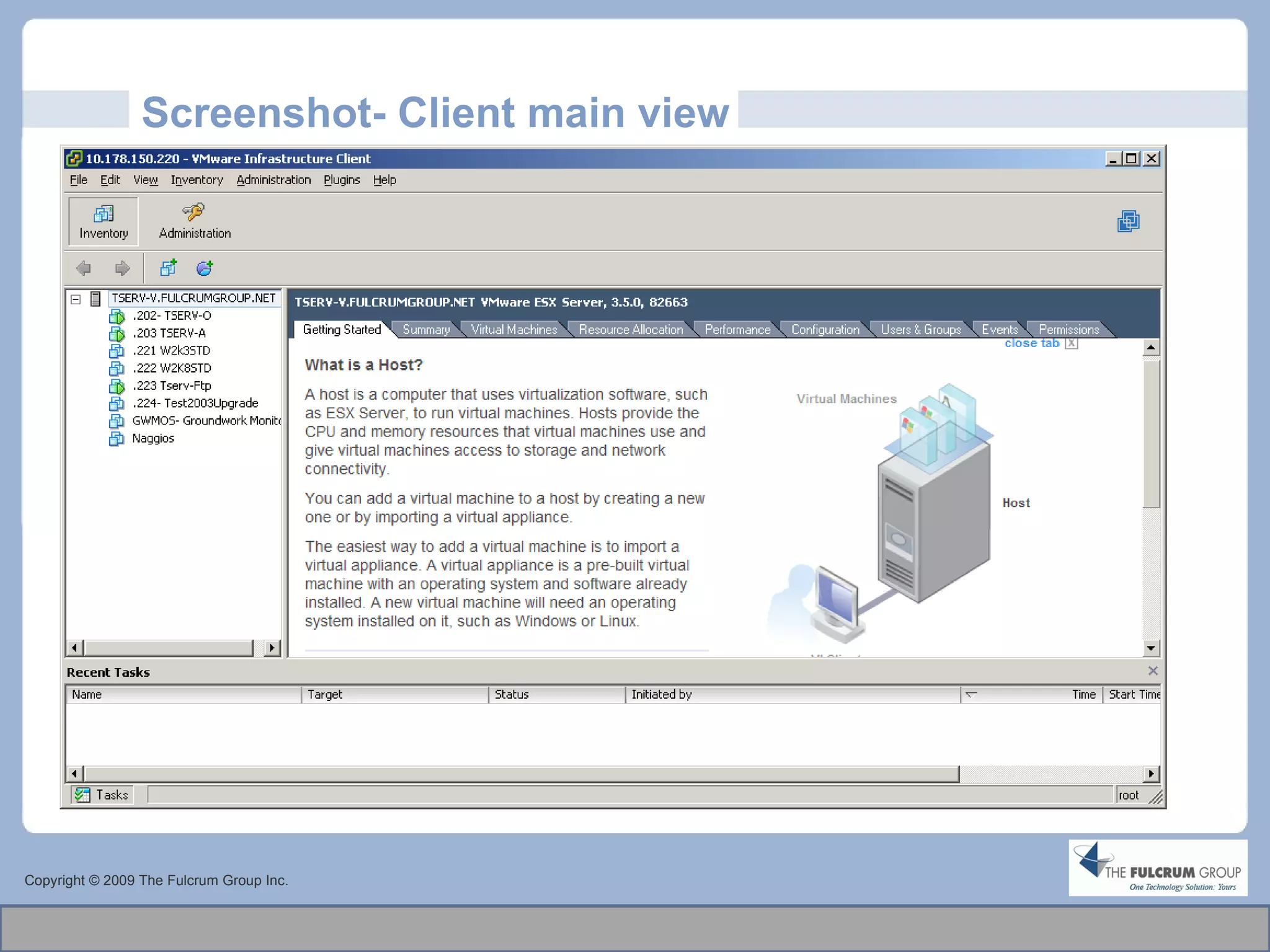Open the File menu

point(78,180)
